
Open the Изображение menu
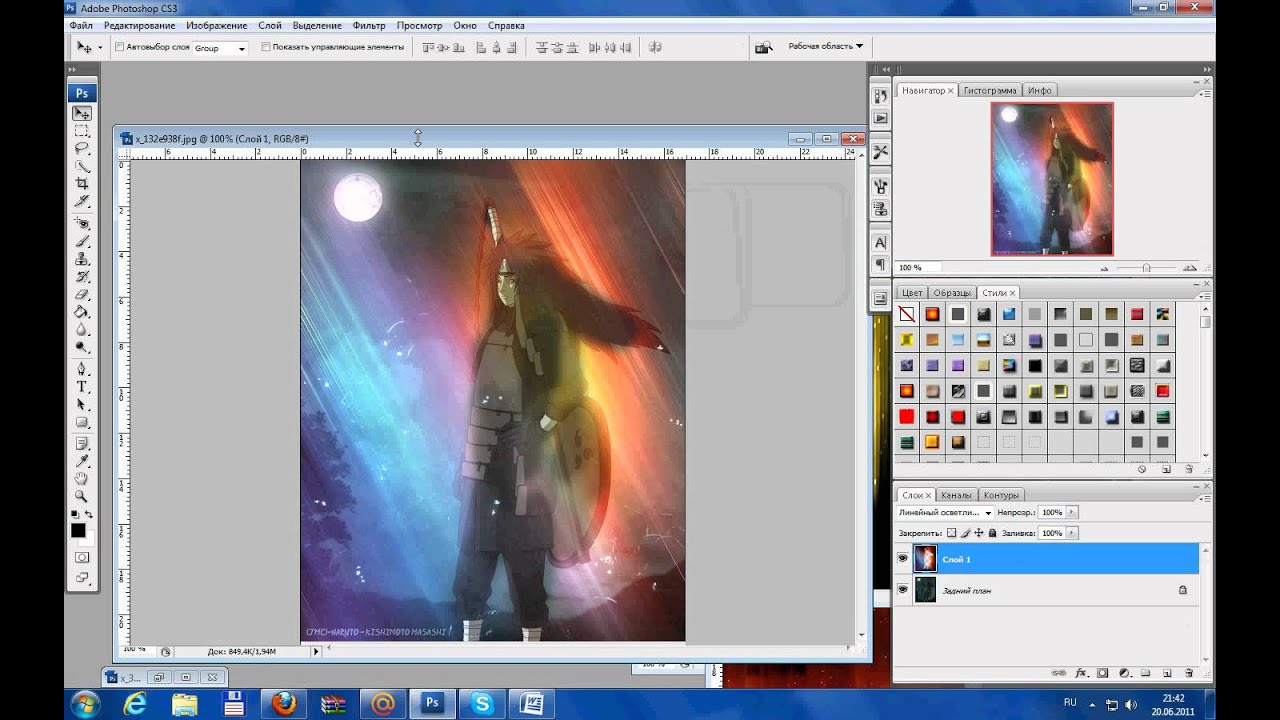(217, 25)
